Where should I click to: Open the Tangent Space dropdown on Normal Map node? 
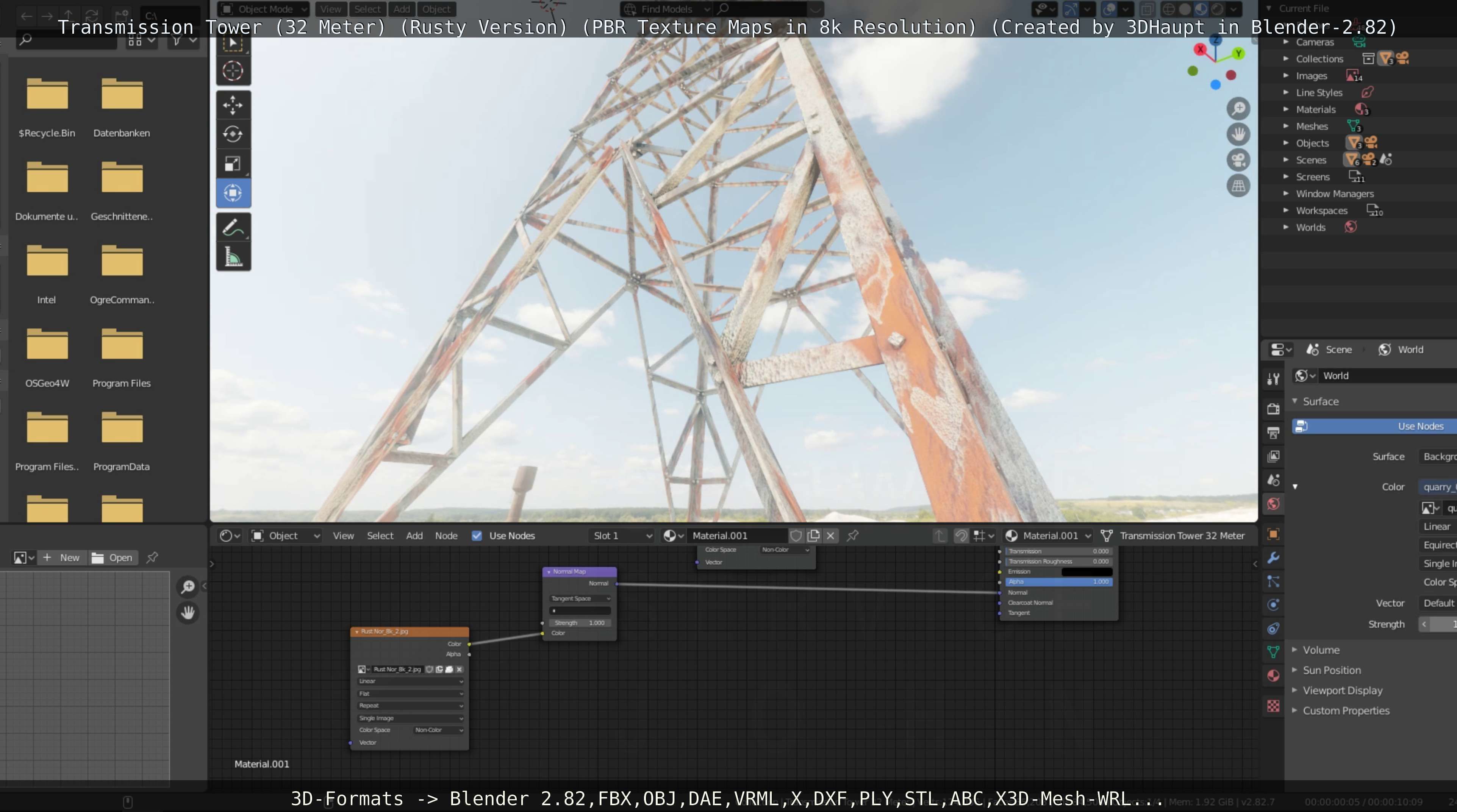(x=580, y=598)
